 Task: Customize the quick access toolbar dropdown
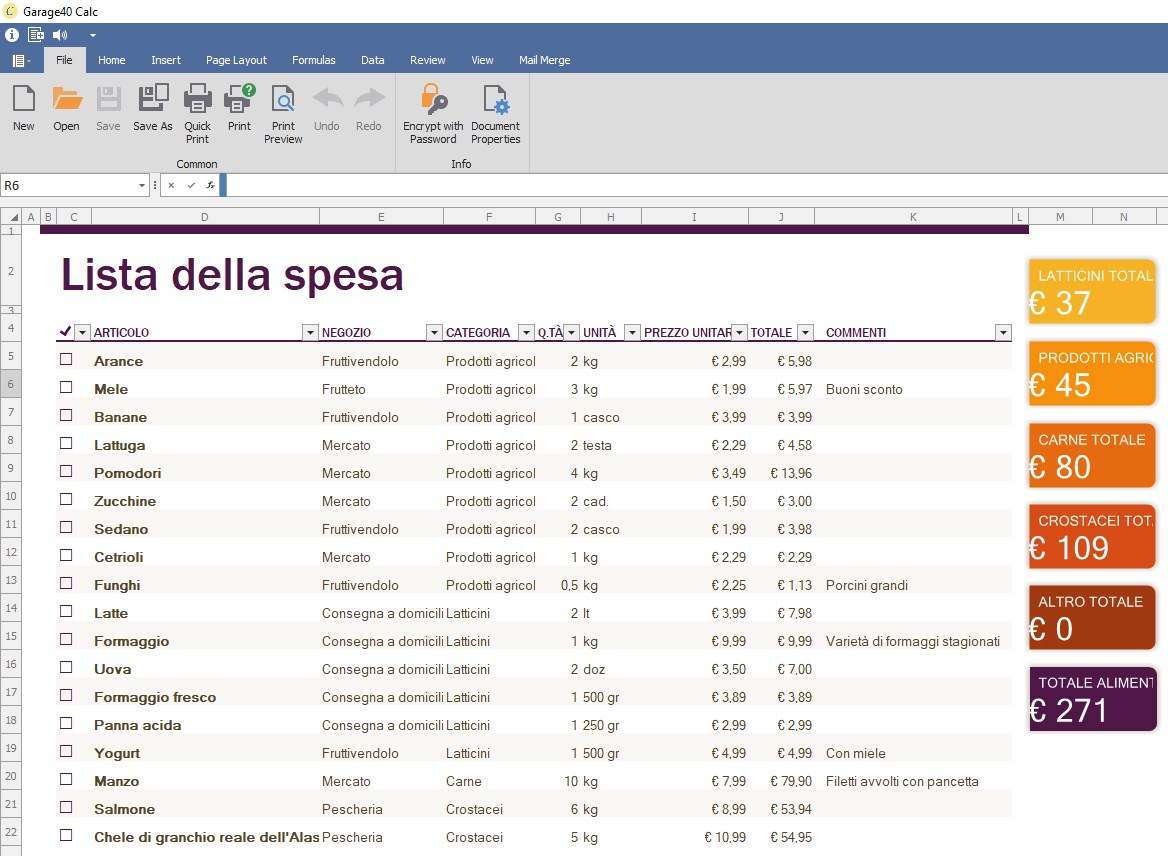(93, 35)
